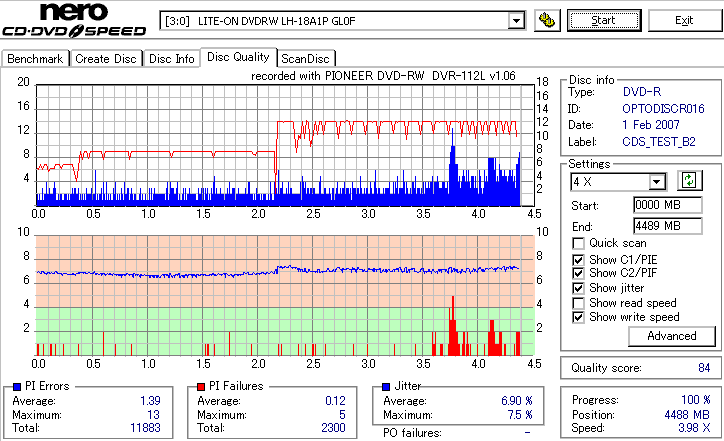Click the blue PI Errors legend square
This screenshot has height=441, width=724.
(17, 387)
